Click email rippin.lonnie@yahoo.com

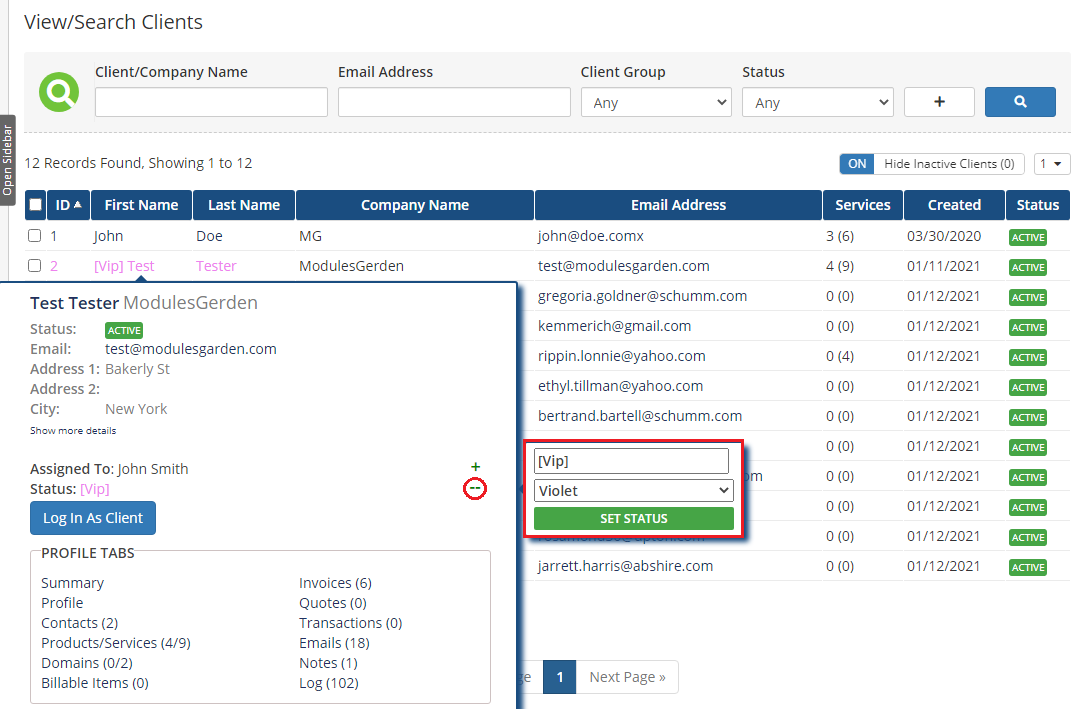(x=622, y=357)
